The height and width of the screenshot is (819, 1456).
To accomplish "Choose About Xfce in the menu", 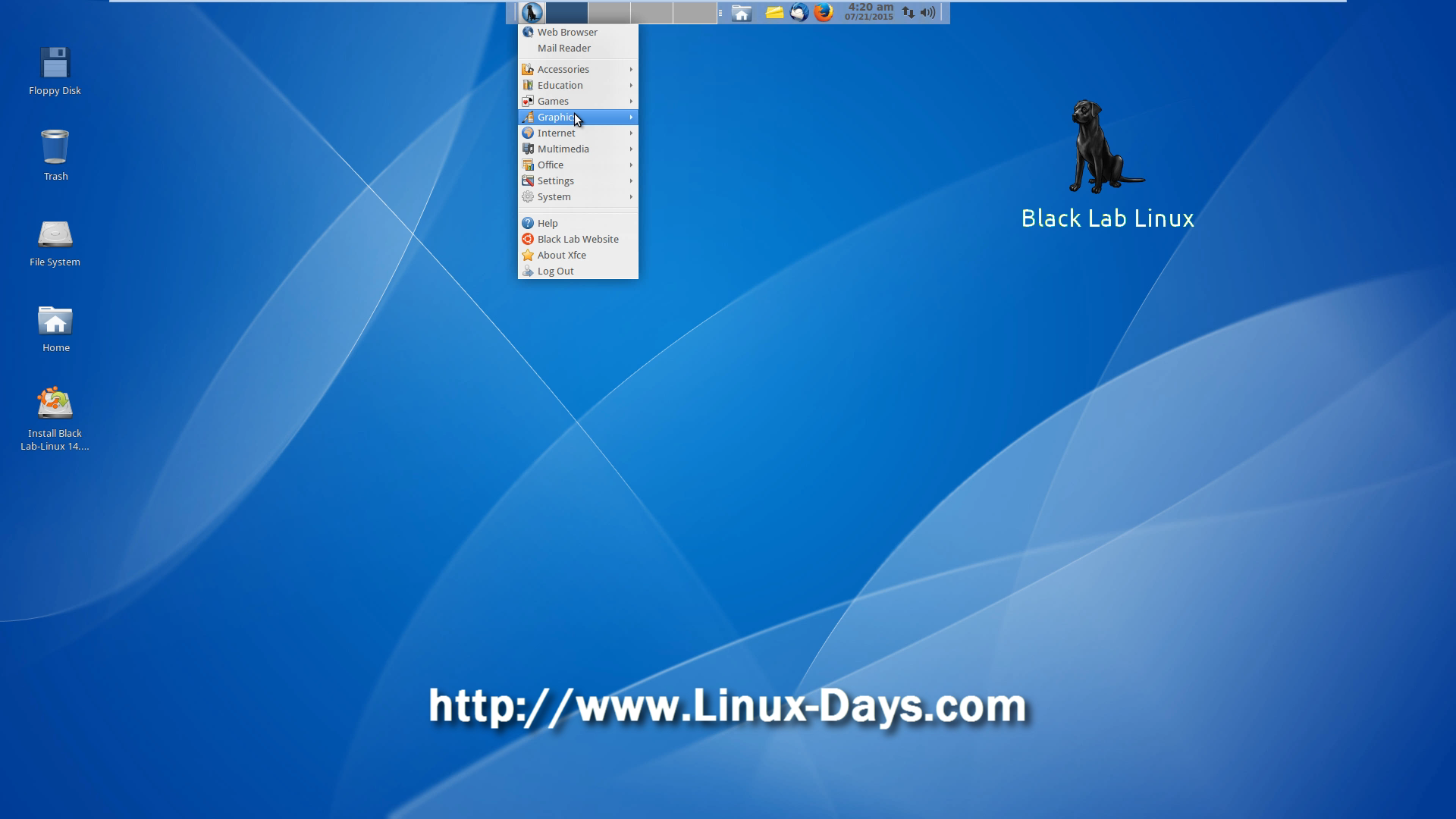I will [578, 255].
